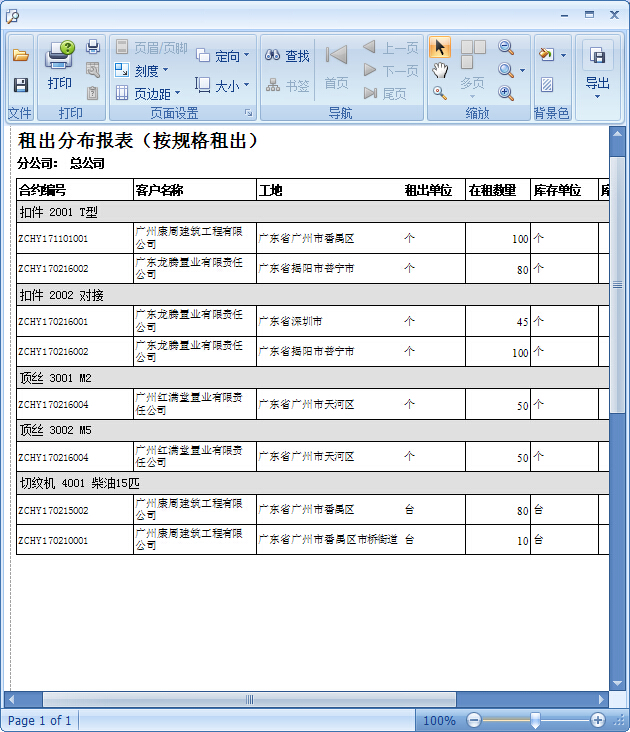
Task: Click the 扣件 2001 T型 group row
Action: click(x=313, y=212)
